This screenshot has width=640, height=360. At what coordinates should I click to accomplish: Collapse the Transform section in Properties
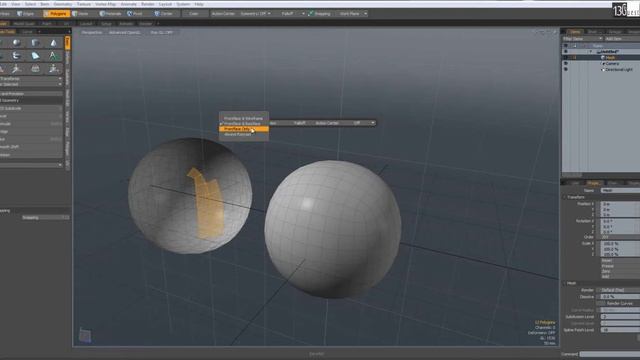click(x=565, y=197)
